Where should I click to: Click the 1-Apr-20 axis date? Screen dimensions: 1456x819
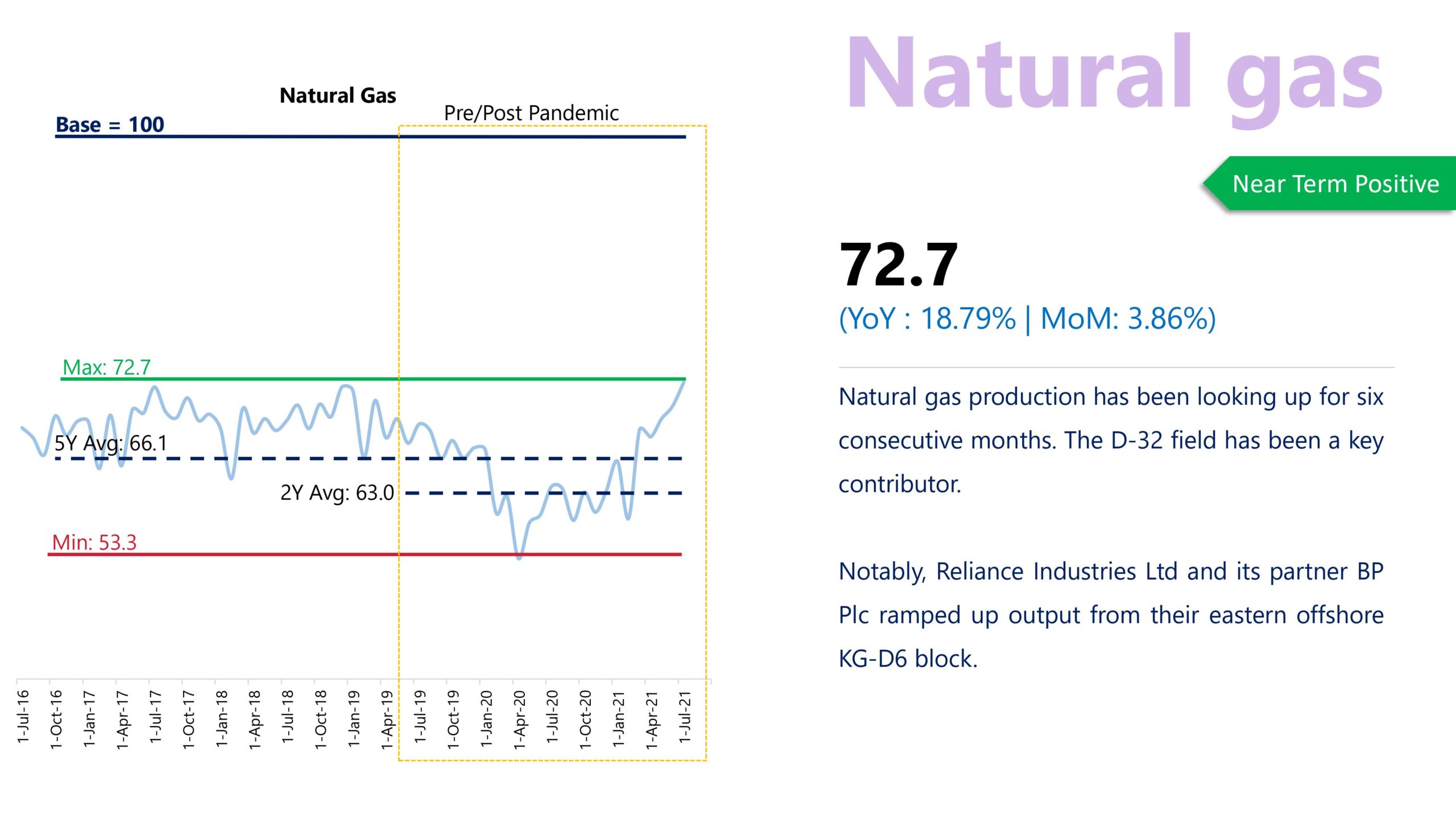click(x=519, y=719)
